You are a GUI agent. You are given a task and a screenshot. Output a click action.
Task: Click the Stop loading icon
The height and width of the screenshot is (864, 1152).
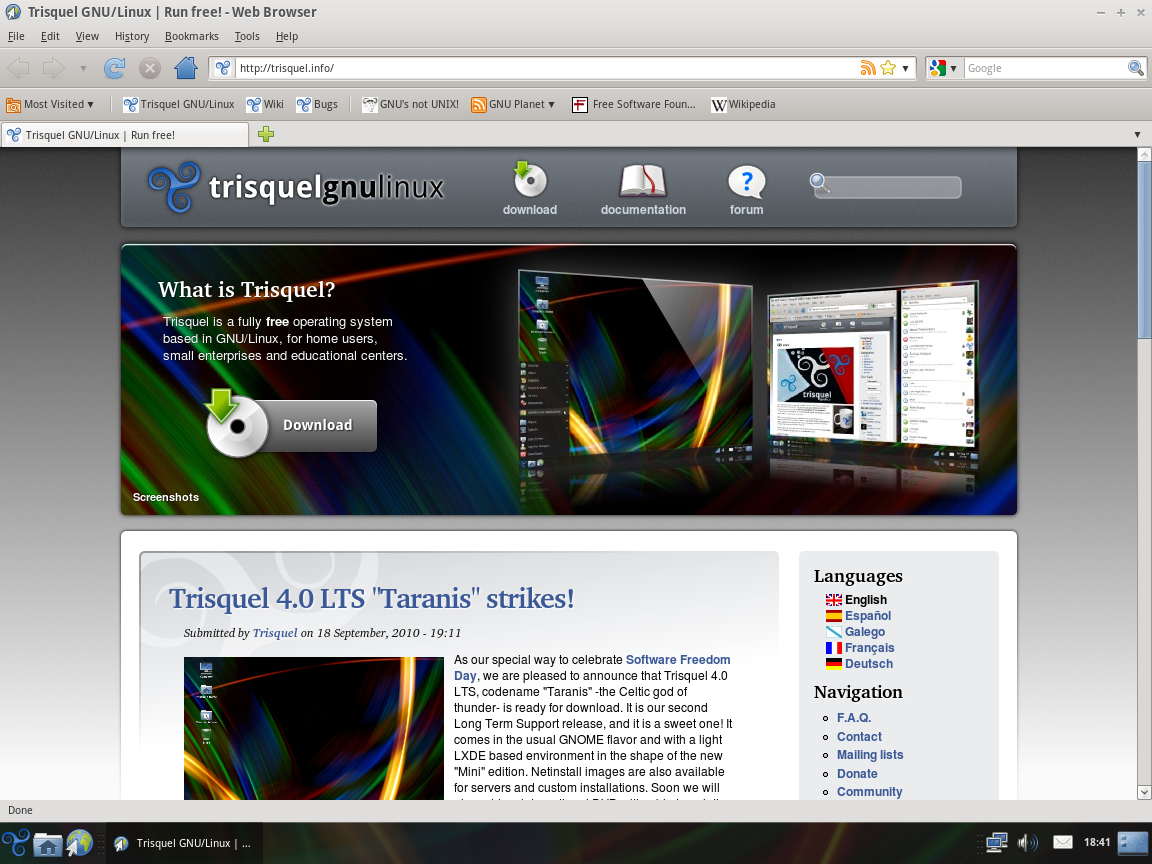pyautogui.click(x=150, y=68)
